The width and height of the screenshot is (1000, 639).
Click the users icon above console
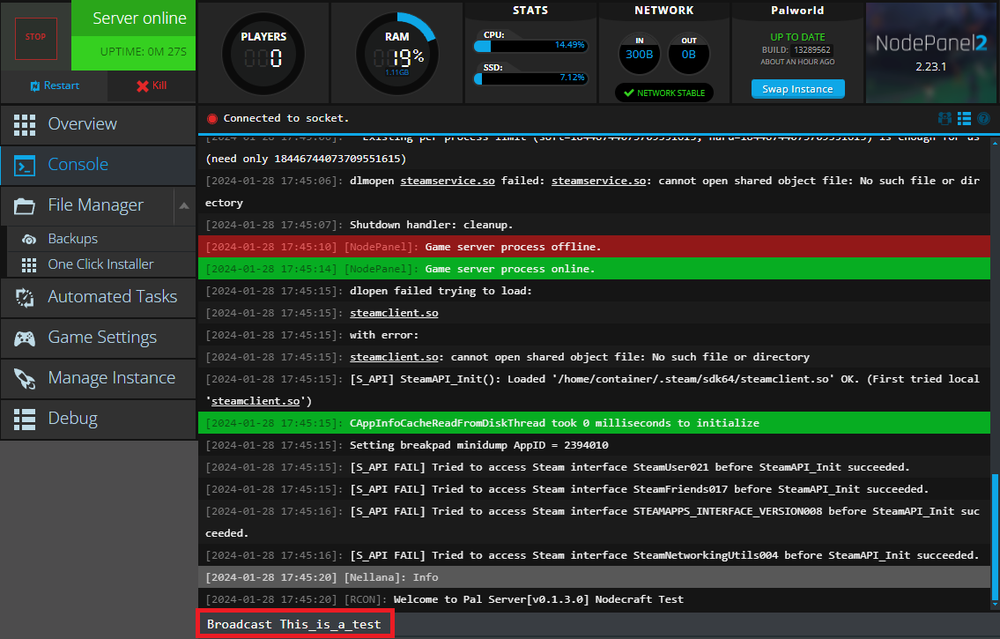(x=945, y=118)
